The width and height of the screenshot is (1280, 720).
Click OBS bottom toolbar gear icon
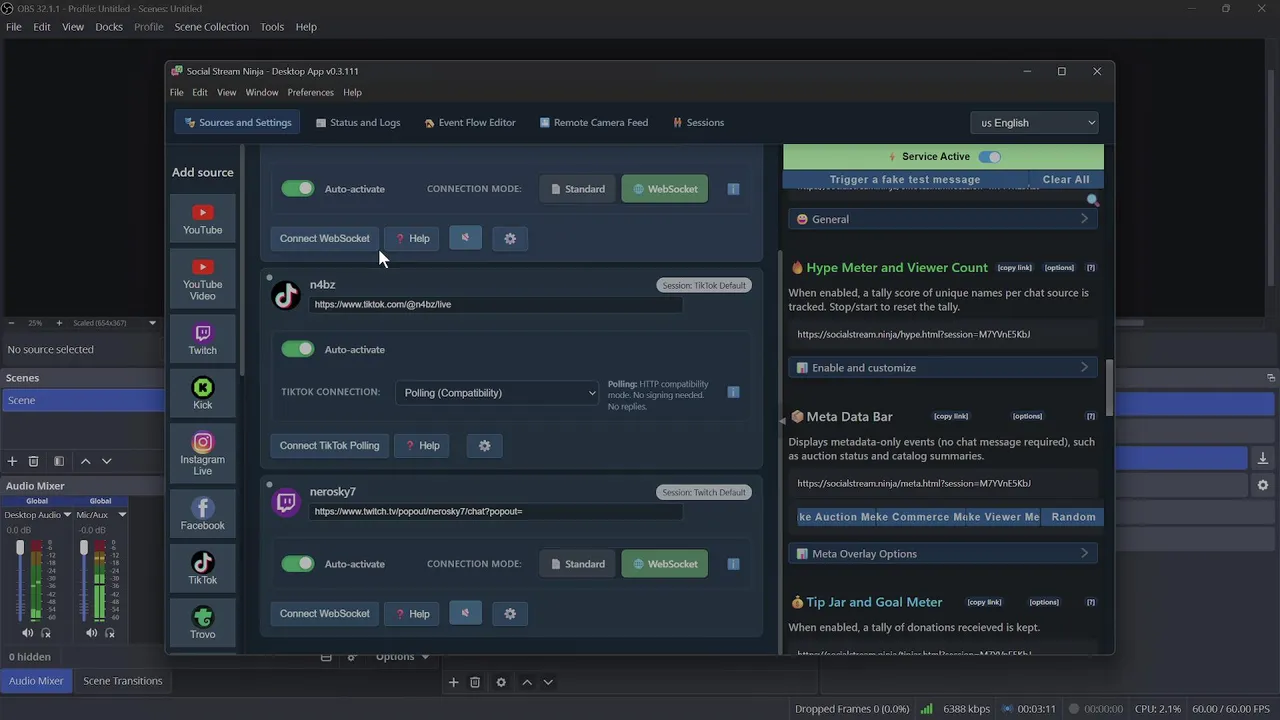click(501, 682)
